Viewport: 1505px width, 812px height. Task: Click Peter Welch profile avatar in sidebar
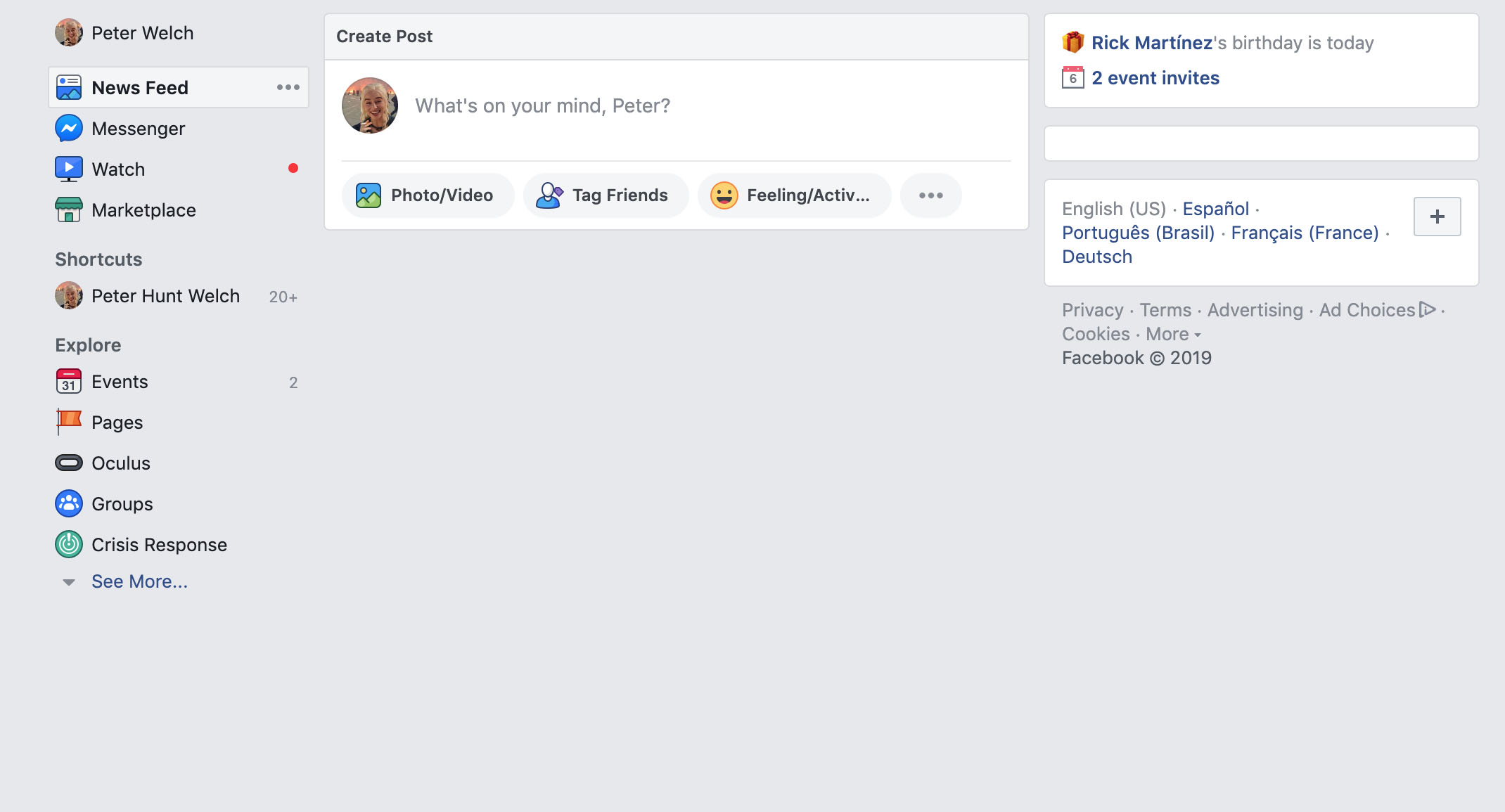pos(69,33)
